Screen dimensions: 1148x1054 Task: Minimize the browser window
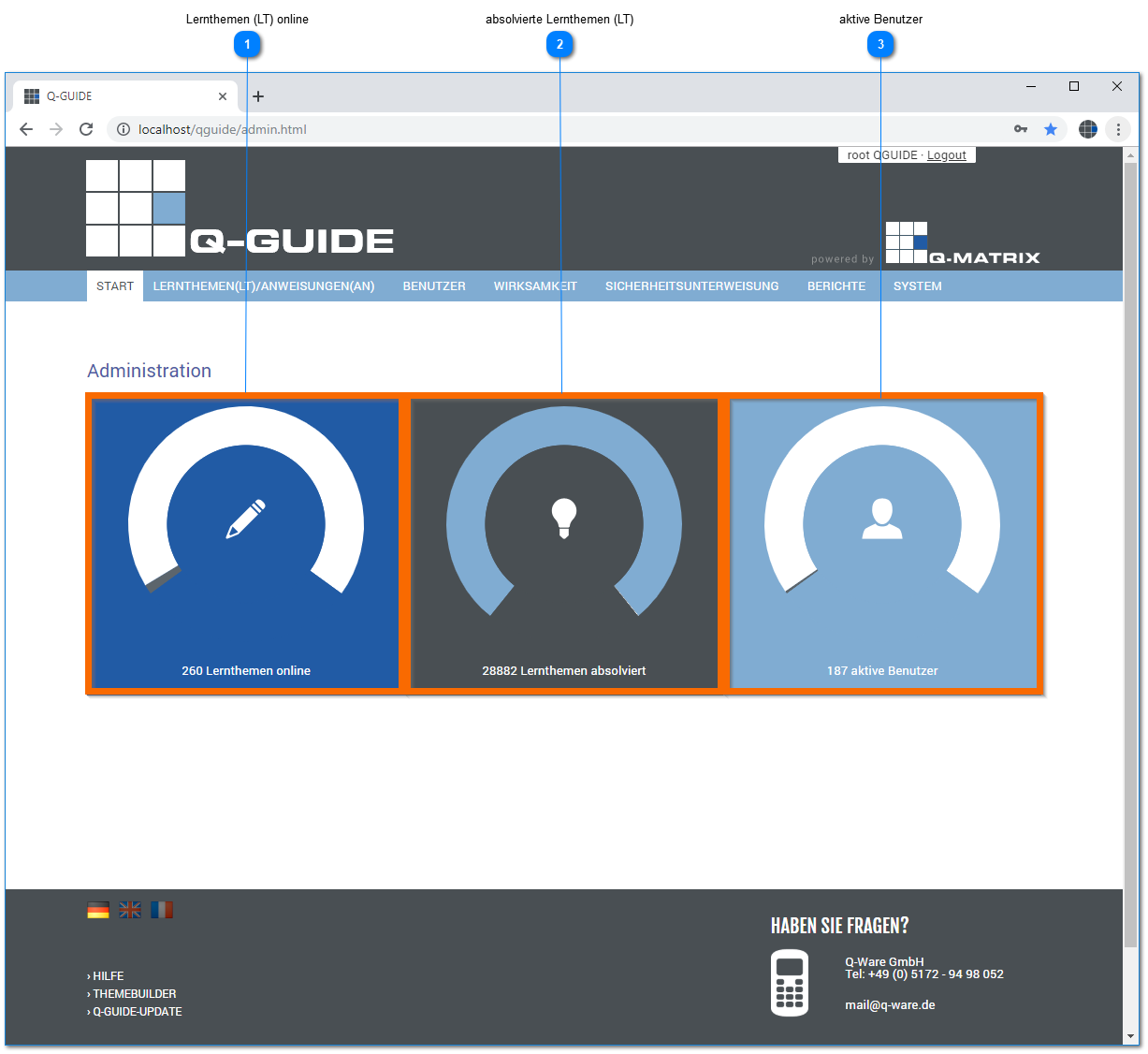(1031, 86)
